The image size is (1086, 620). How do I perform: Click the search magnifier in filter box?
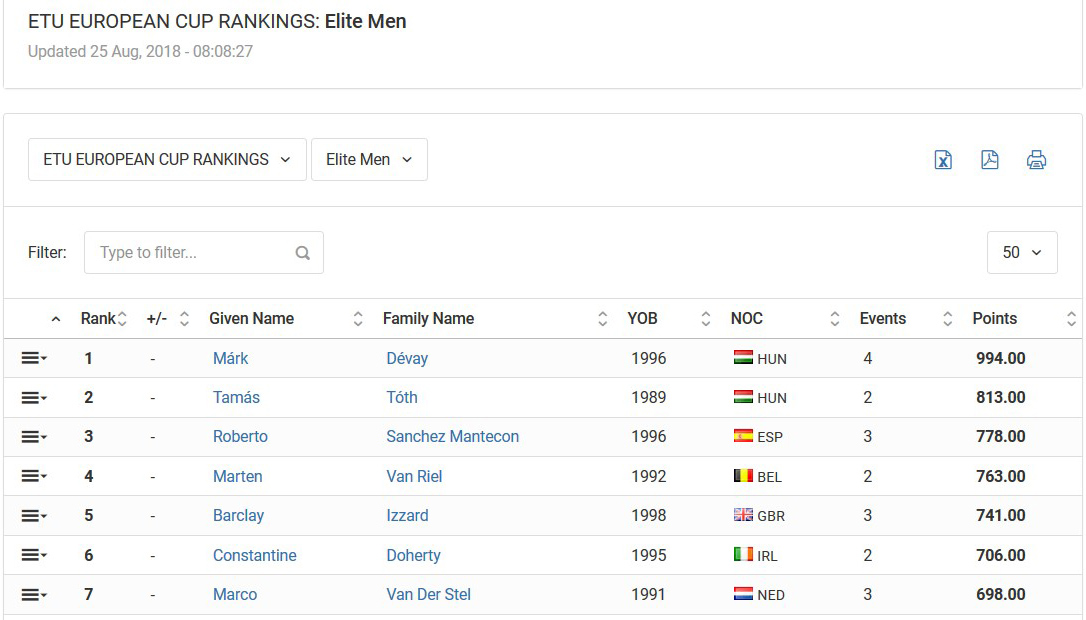tap(303, 253)
